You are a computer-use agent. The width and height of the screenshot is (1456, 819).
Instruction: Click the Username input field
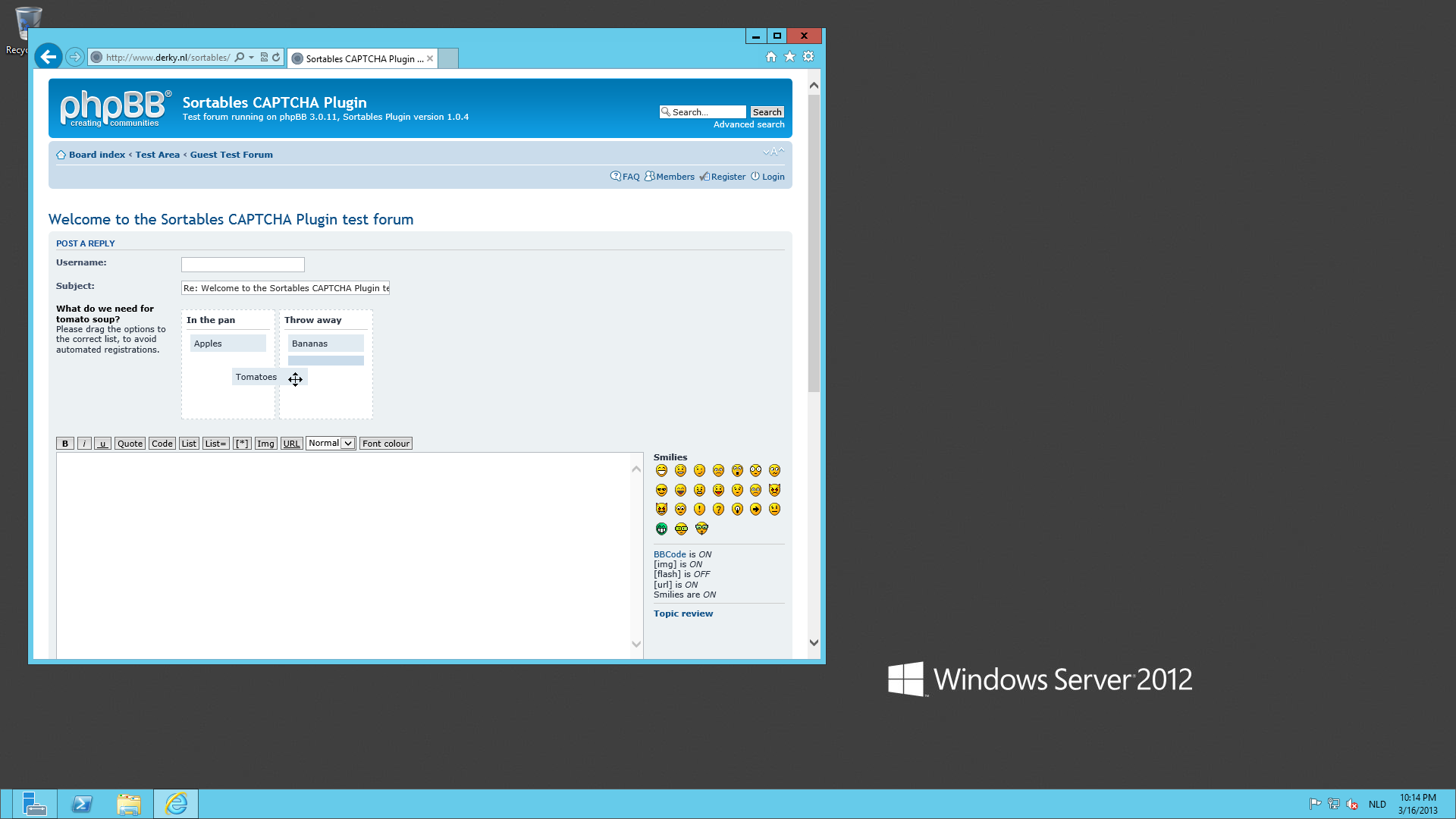pyautogui.click(x=243, y=265)
